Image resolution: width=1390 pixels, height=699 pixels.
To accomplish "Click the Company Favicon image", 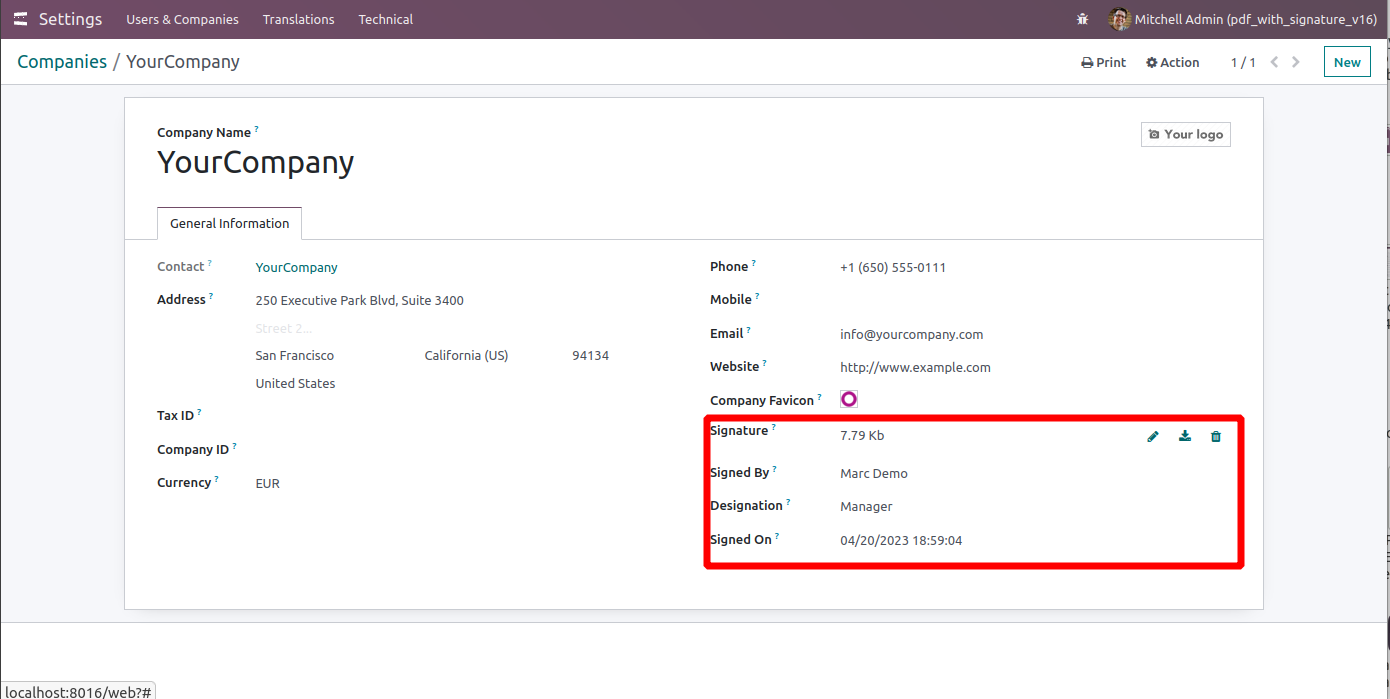I will (849, 399).
